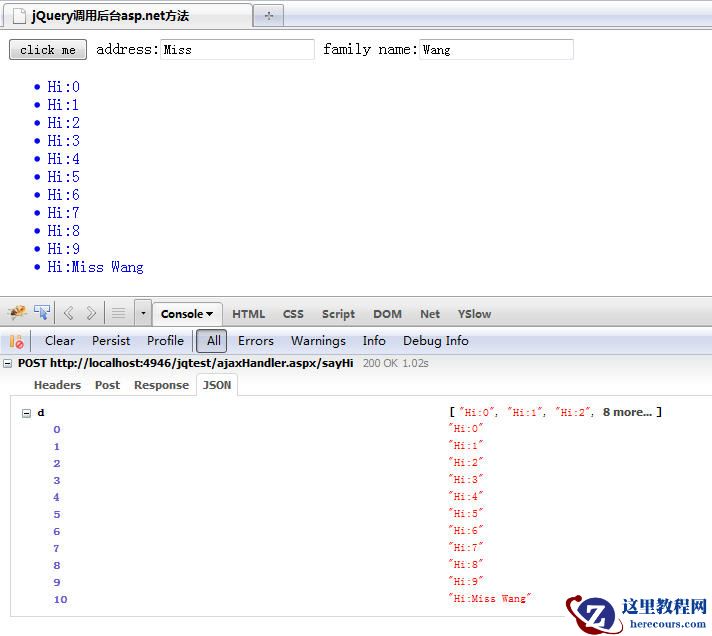Show the request Response tab
712x636 pixels.
[161, 385]
